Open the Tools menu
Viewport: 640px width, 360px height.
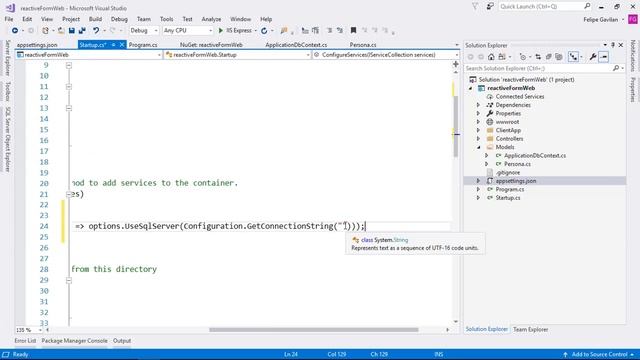166,19
